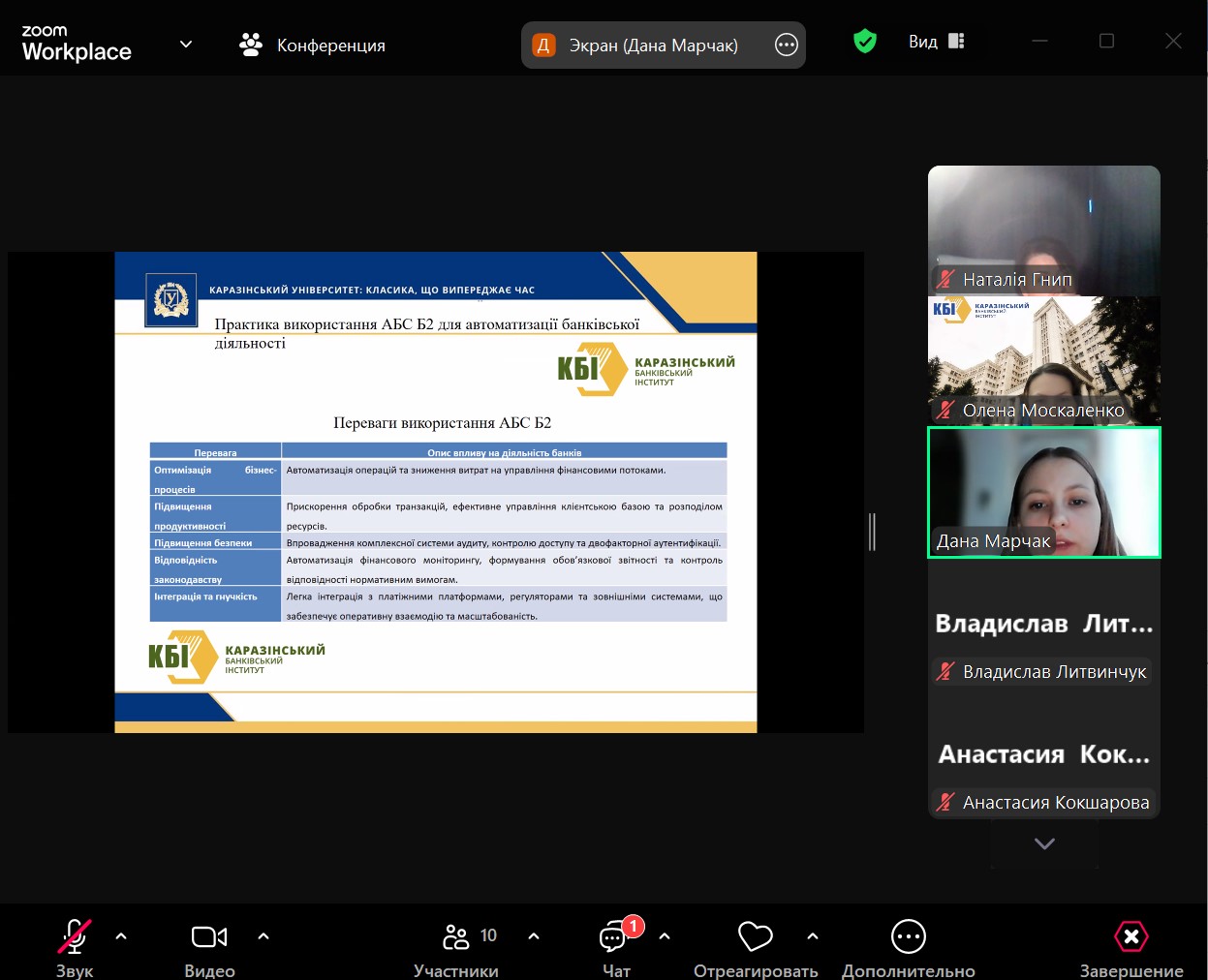1208x980 pixels.
Task: Unmute microphone with the Звук button
Action: click(75, 947)
